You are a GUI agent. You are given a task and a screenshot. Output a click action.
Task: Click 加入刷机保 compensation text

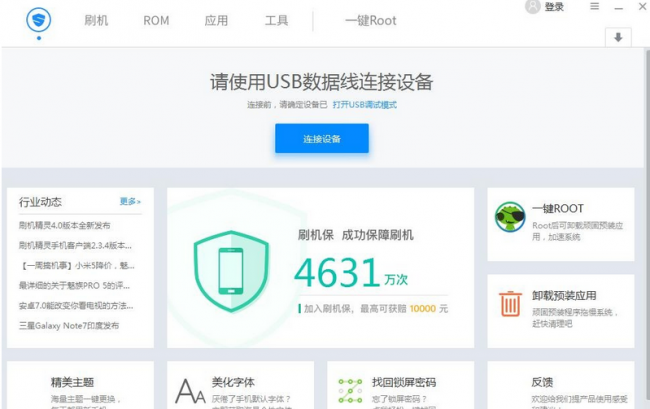click(x=373, y=309)
